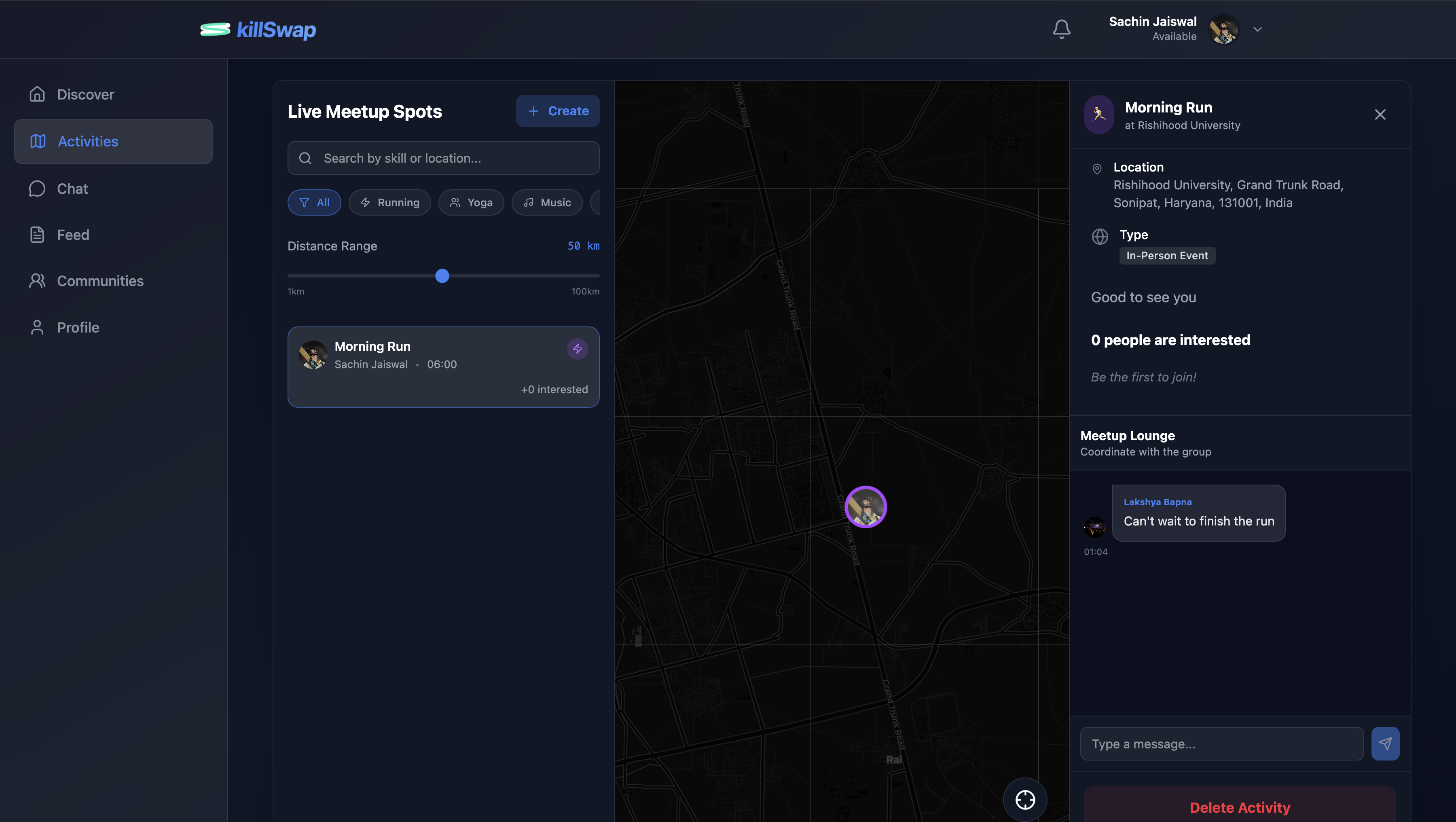The width and height of the screenshot is (1456, 822).
Task: Click the map marker avatar pin
Action: point(866,506)
